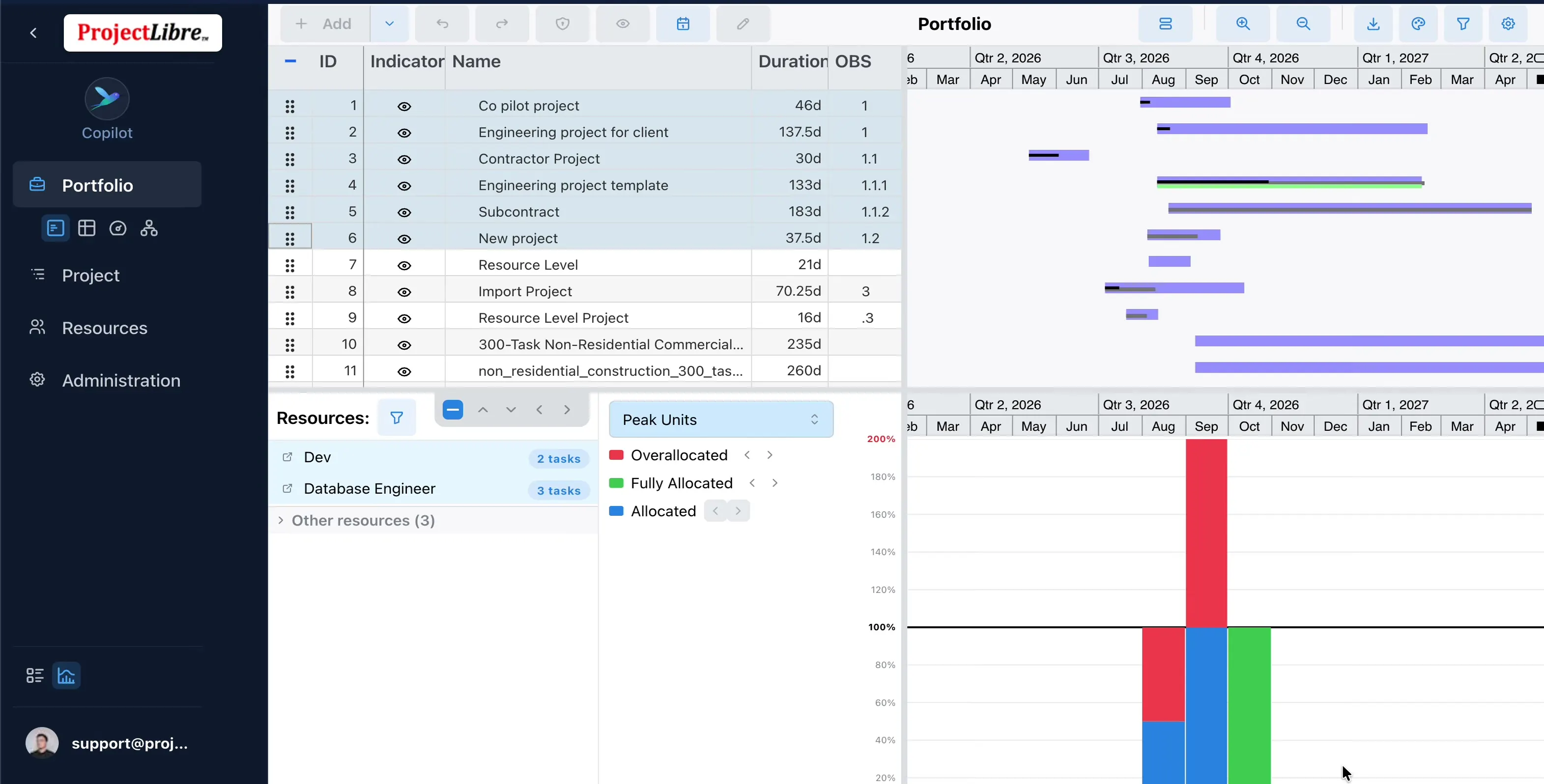Click the calendar icon in toolbar
1544x784 pixels.
pyautogui.click(x=683, y=24)
